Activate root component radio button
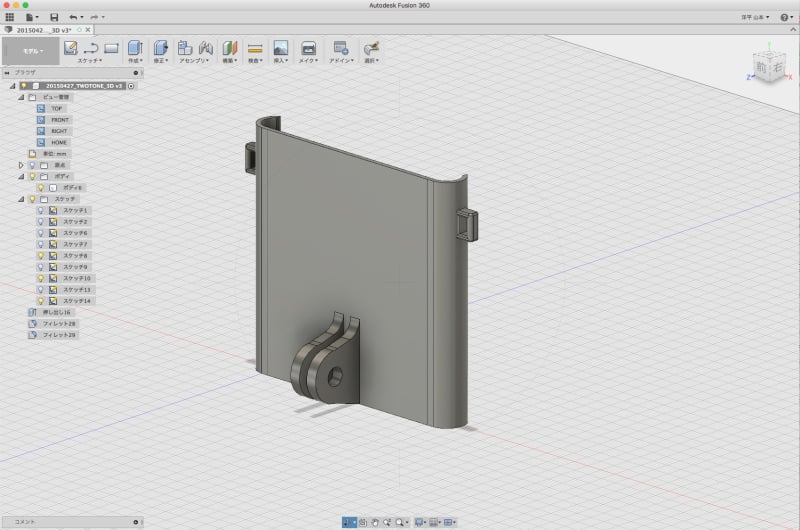 tap(131, 86)
